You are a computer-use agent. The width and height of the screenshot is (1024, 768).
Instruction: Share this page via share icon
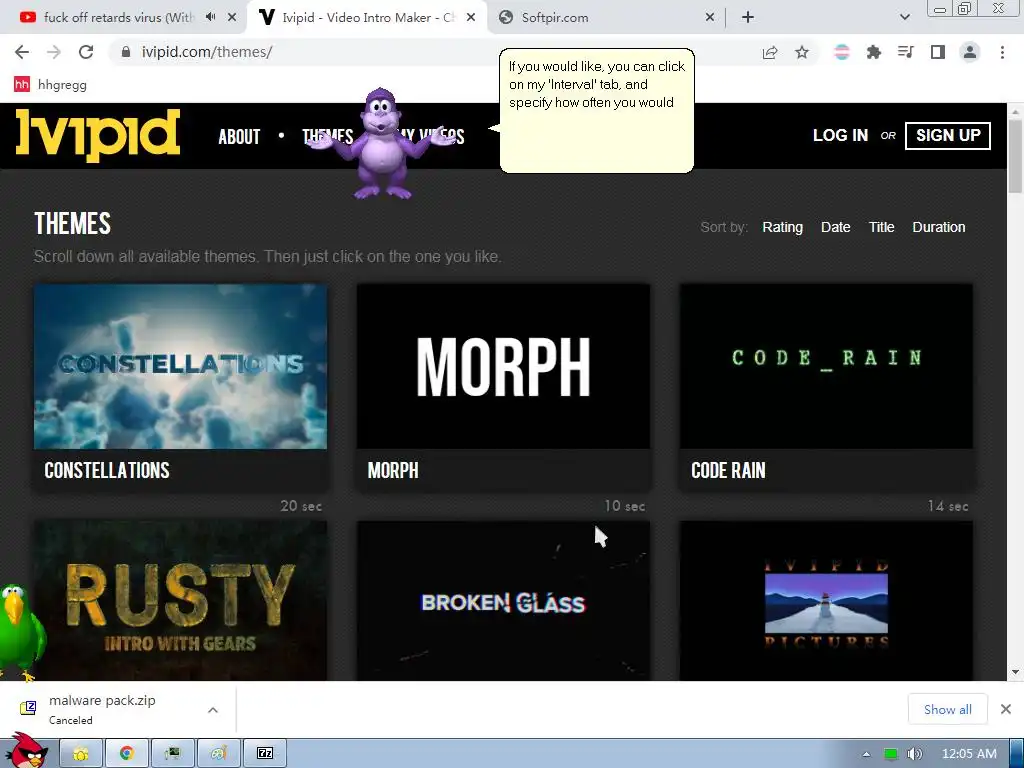(770, 52)
